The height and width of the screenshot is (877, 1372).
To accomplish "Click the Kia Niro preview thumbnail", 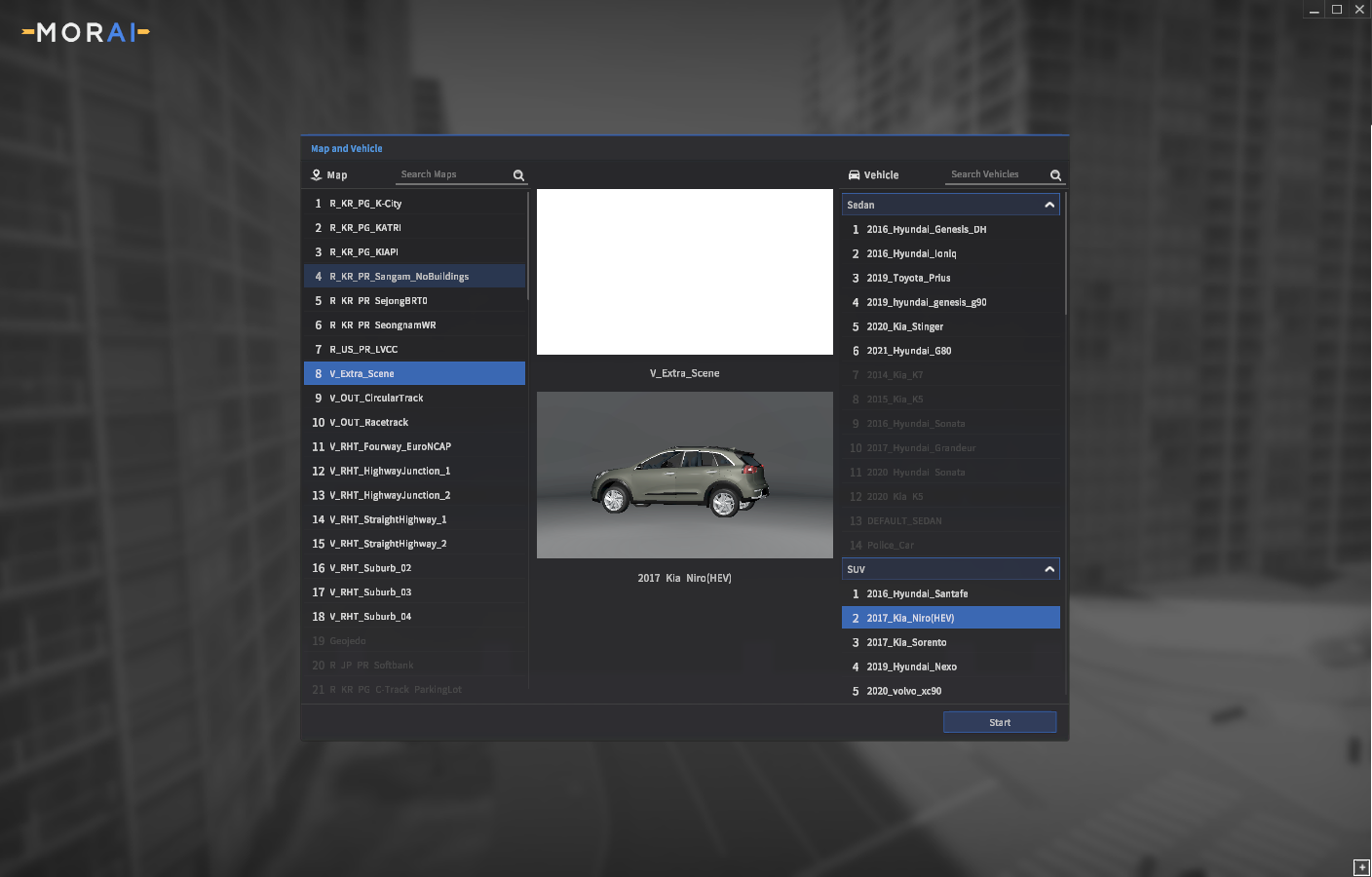I will [684, 475].
